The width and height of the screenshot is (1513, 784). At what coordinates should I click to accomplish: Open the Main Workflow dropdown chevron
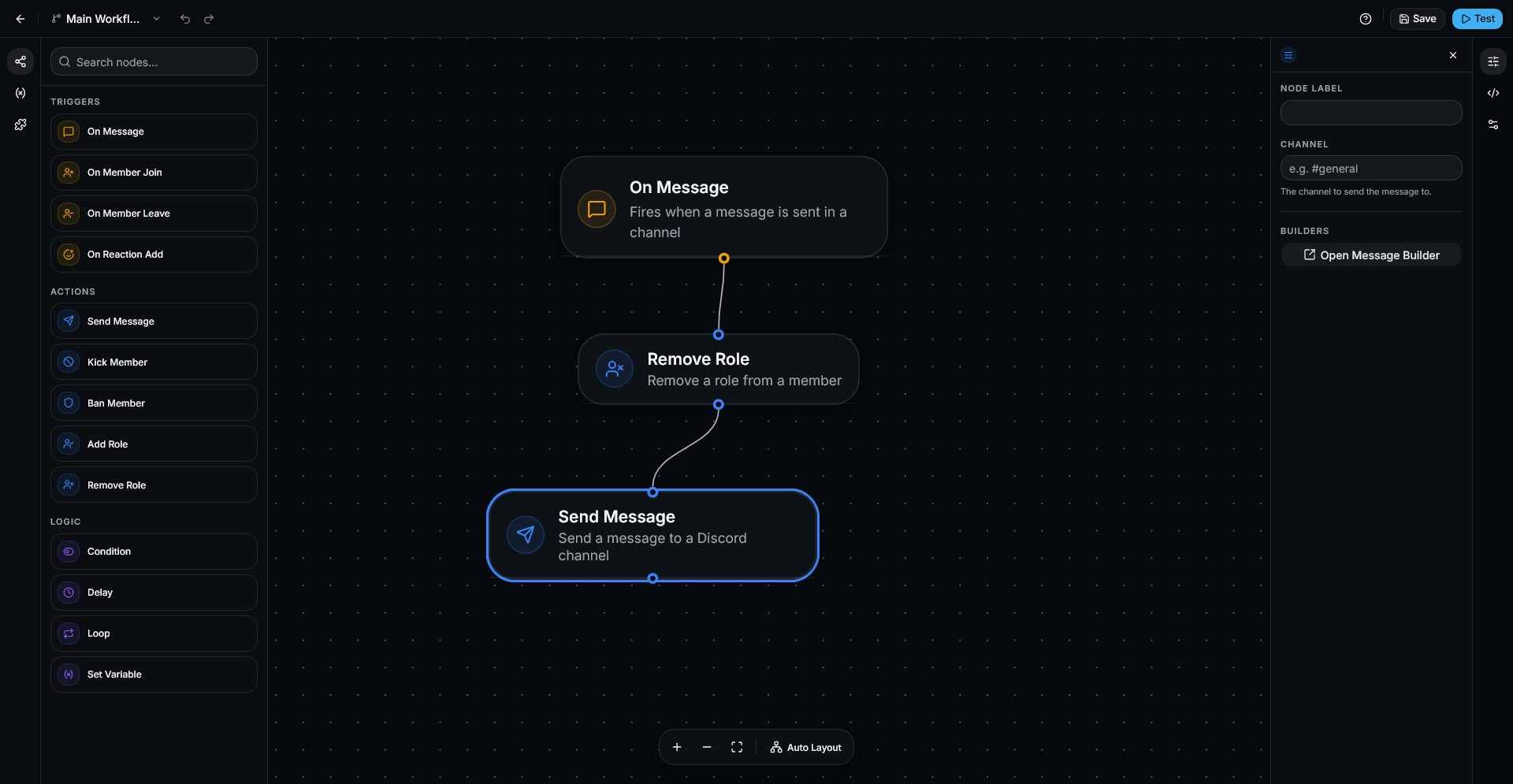tap(156, 19)
